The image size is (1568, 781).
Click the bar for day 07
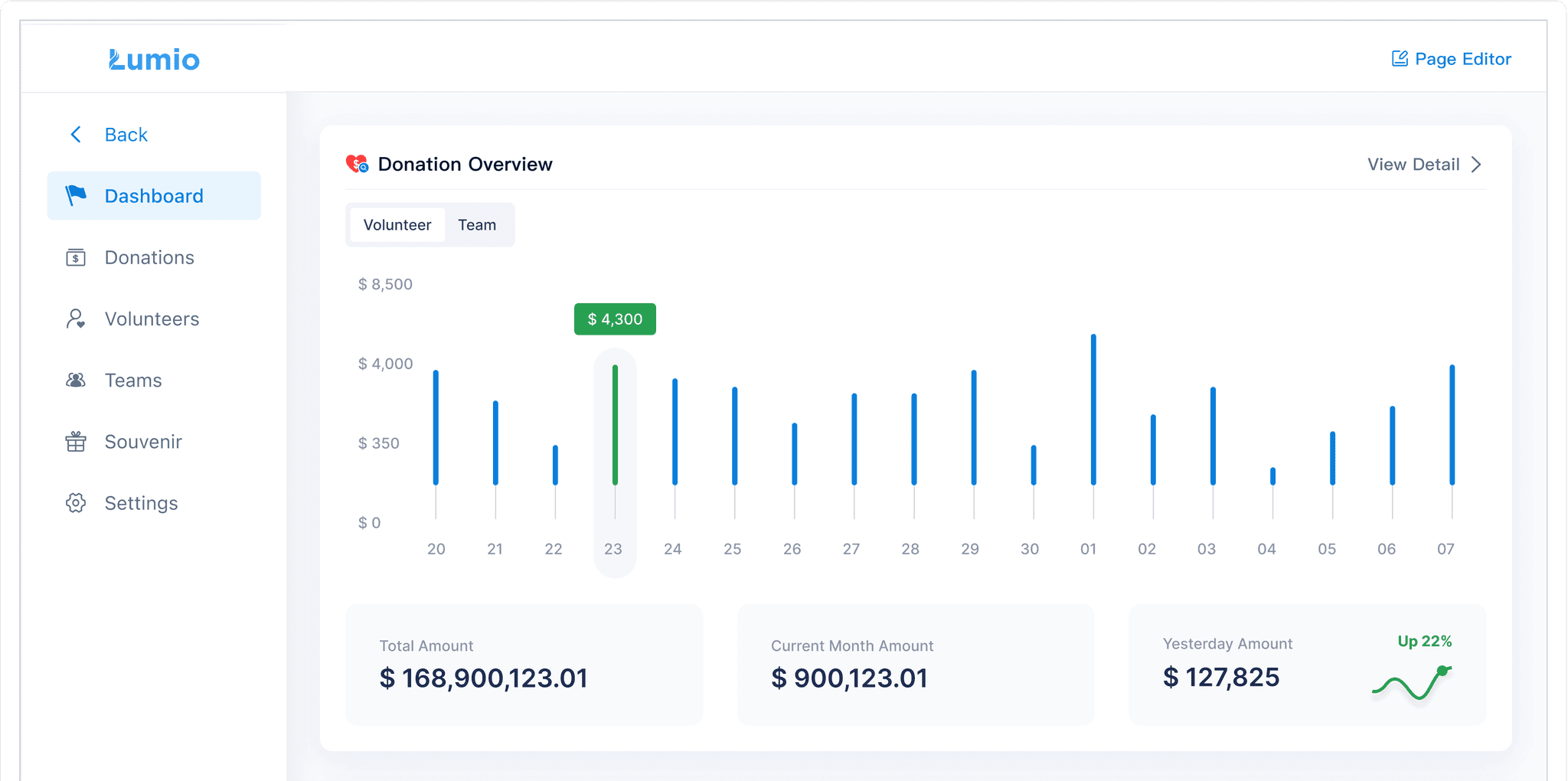coord(1452,425)
